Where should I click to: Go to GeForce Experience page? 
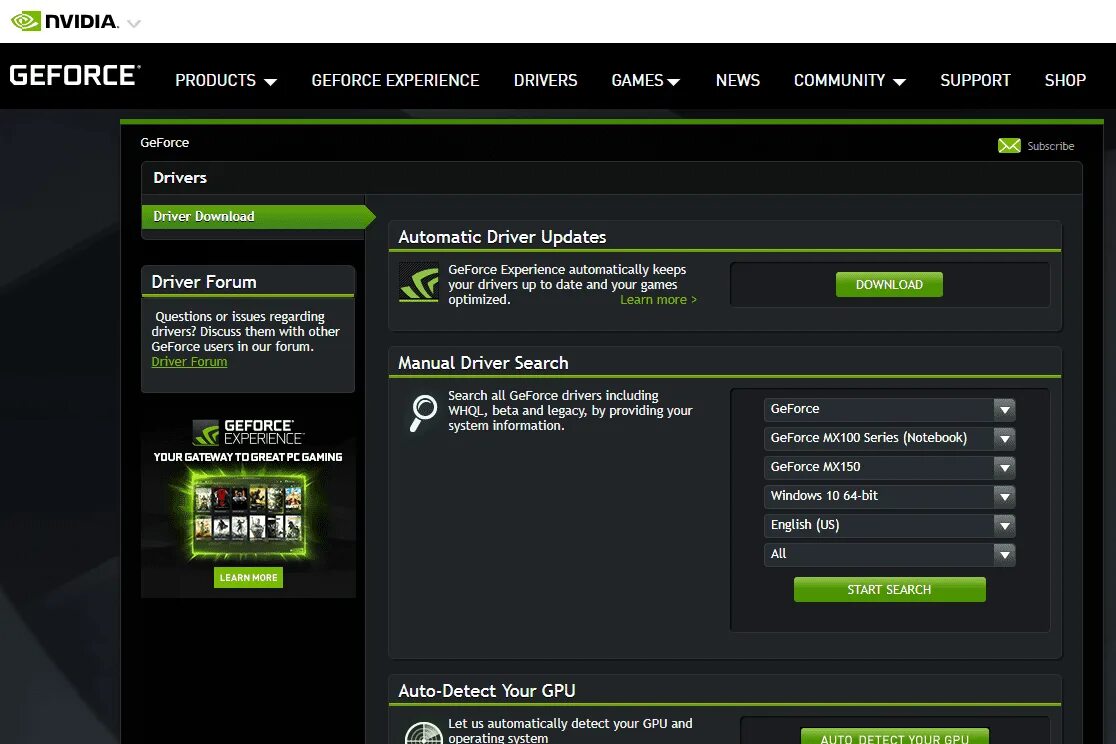tap(395, 80)
